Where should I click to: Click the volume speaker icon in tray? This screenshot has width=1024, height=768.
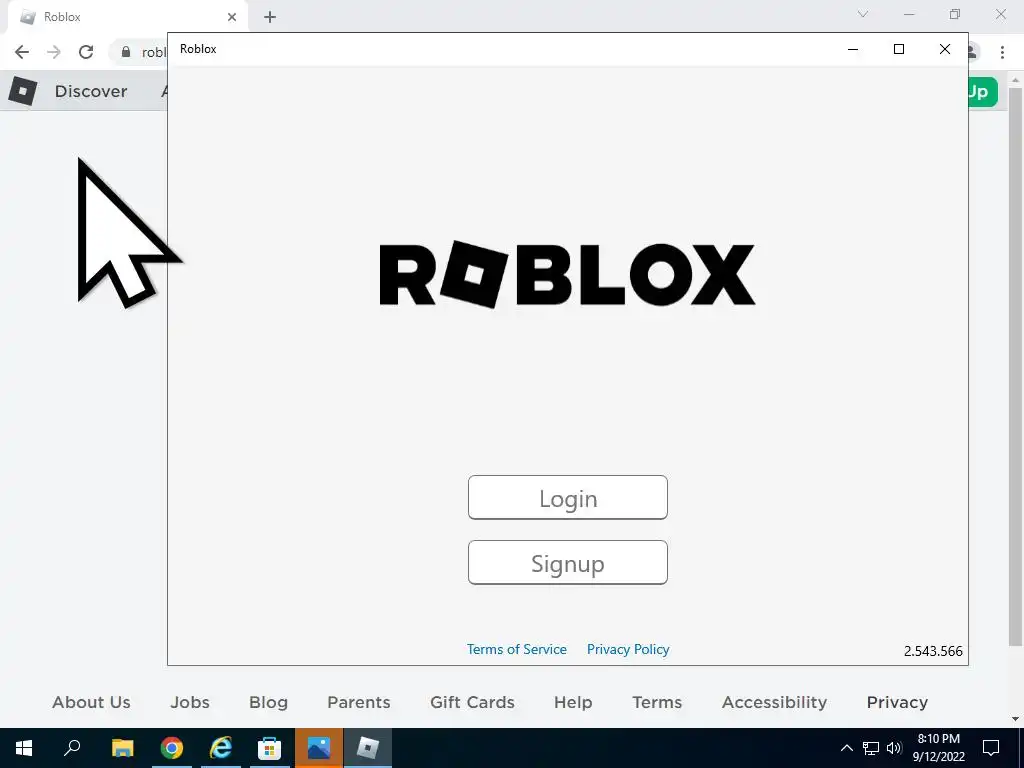(894, 748)
